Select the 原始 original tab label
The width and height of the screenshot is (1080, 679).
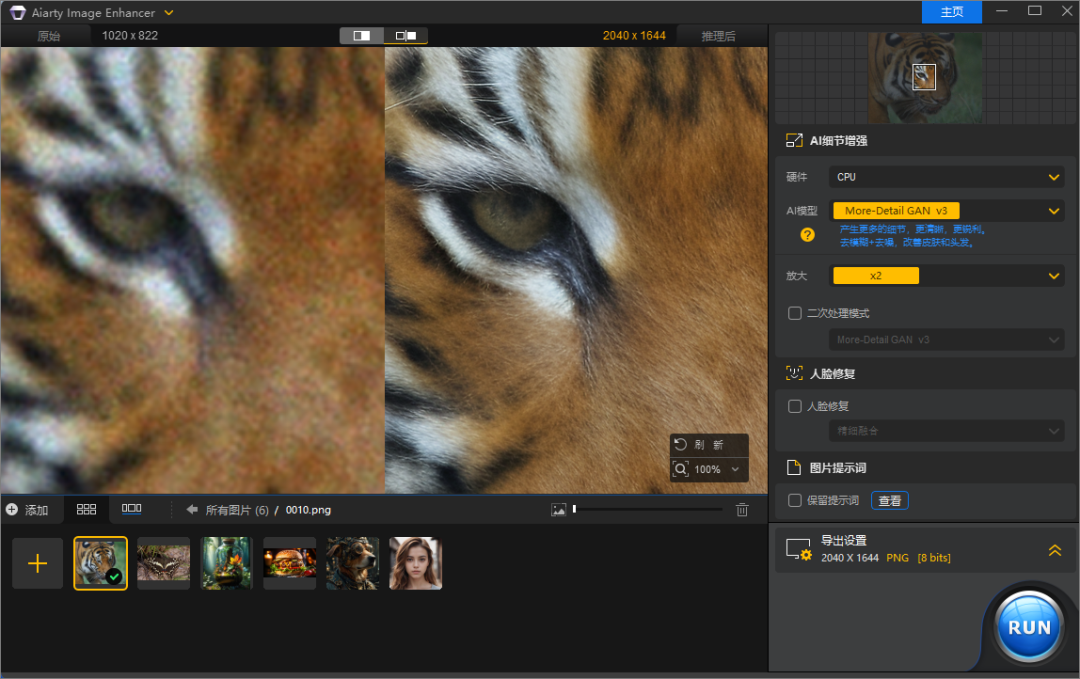pos(48,36)
